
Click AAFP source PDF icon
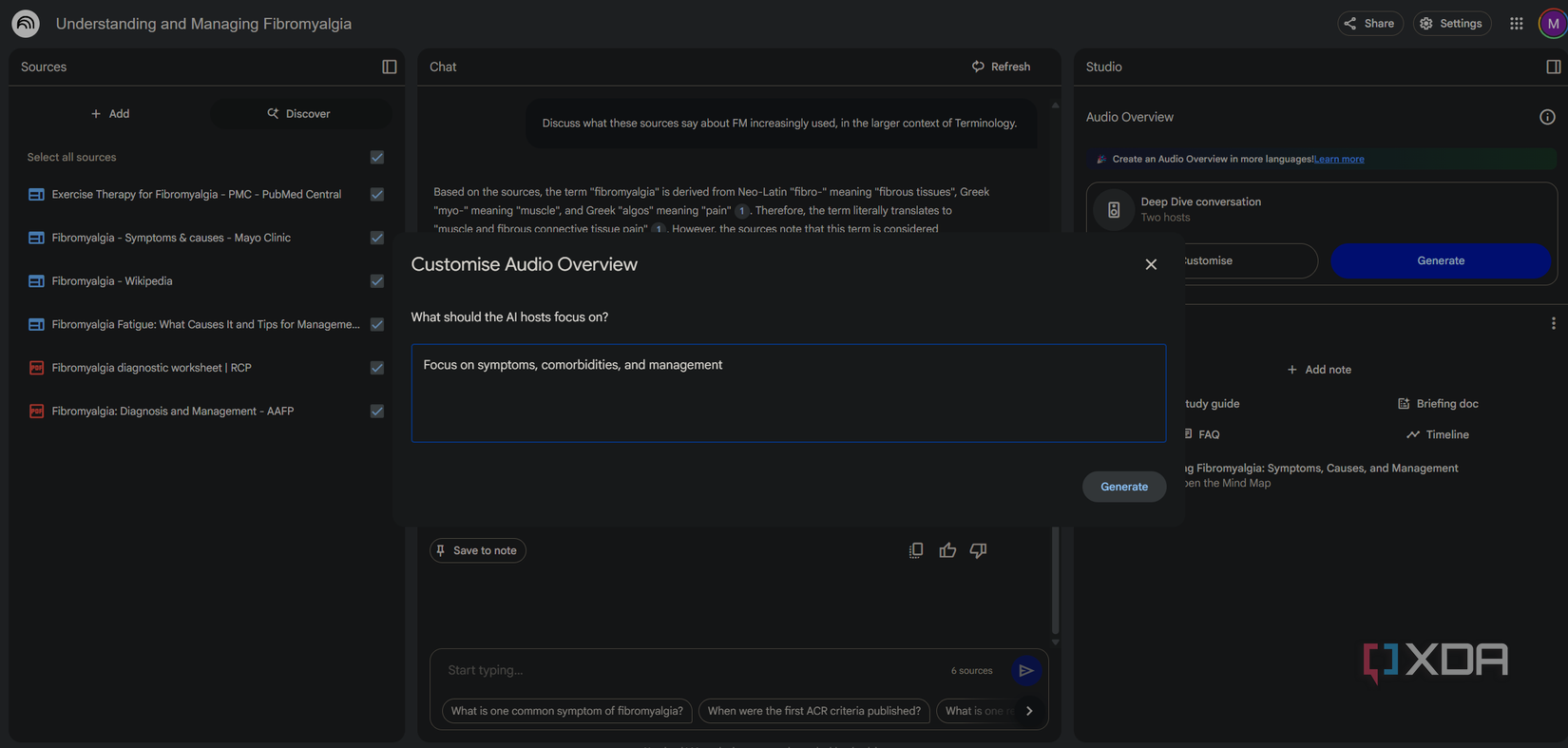click(36, 412)
